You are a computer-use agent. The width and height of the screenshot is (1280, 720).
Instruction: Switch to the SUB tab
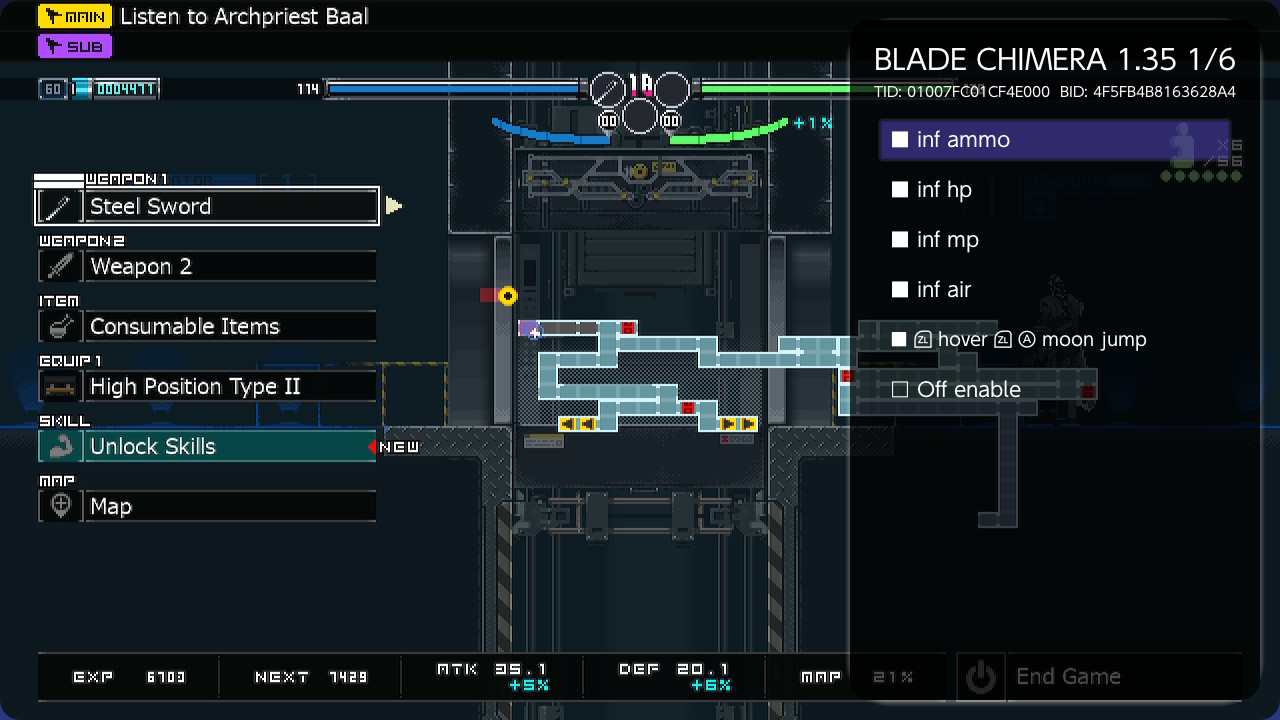(74, 46)
